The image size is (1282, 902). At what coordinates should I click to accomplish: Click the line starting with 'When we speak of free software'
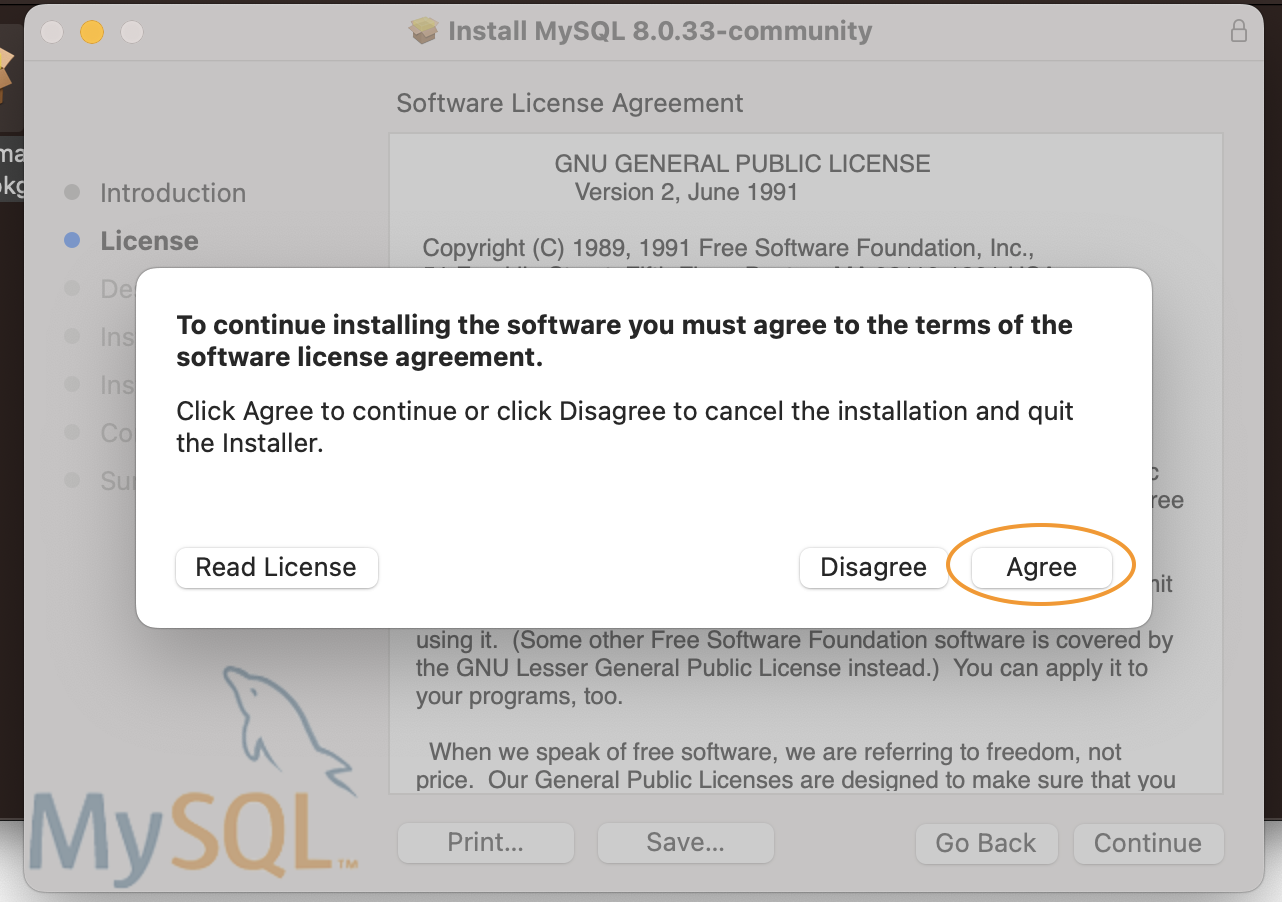(x=776, y=752)
